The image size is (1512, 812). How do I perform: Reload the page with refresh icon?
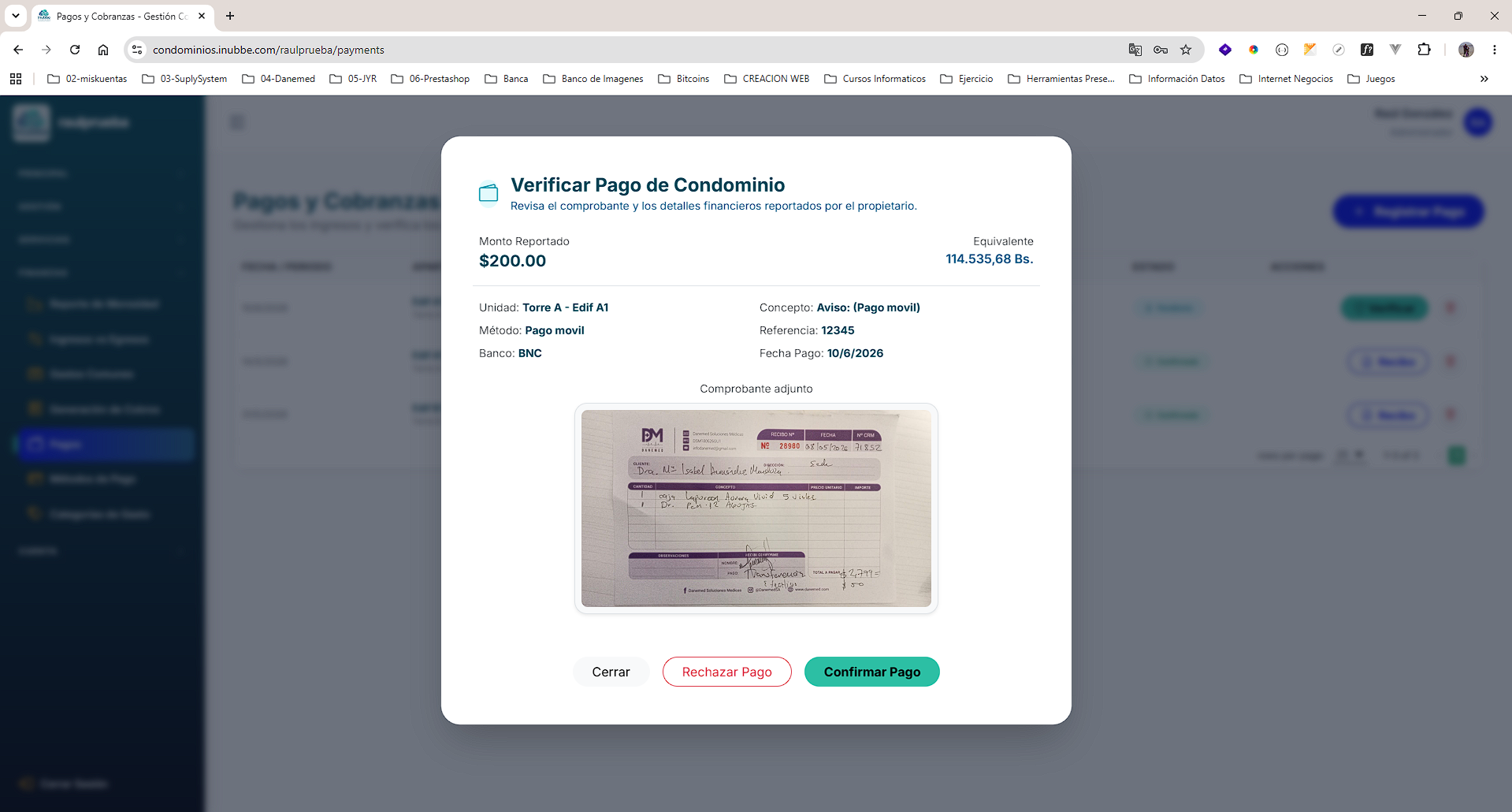[x=75, y=50]
